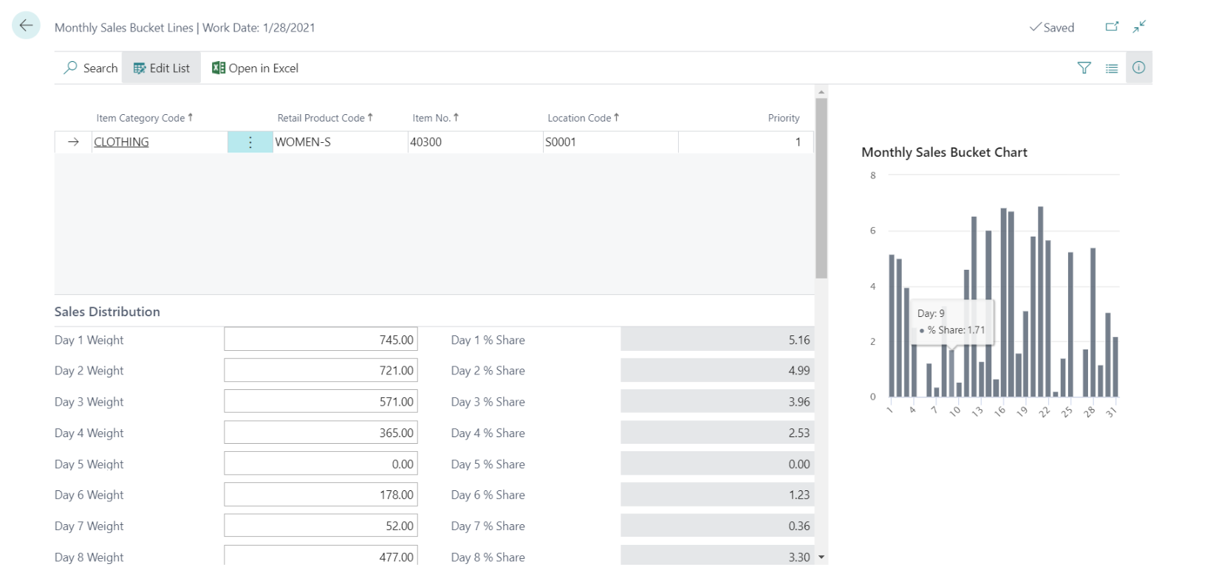Open row options three-dot menu
Screen dimensions: 1208x580
click(250, 142)
